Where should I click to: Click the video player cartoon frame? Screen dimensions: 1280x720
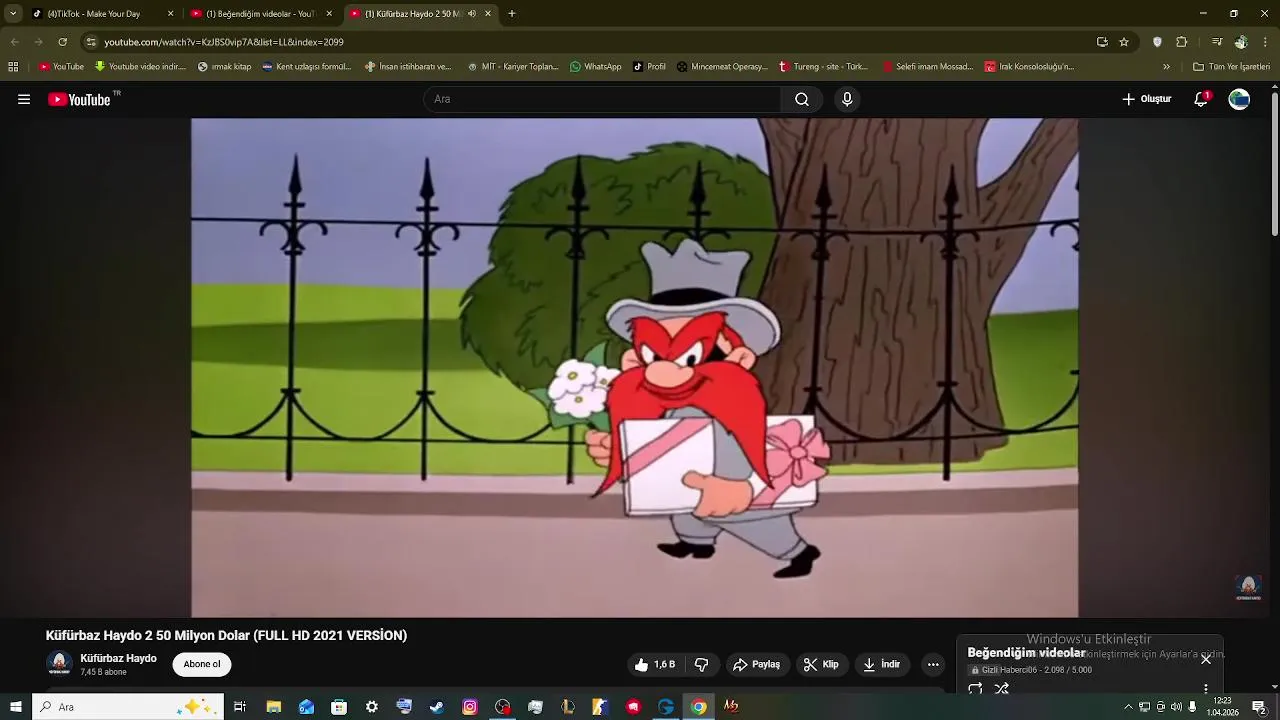pos(635,368)
